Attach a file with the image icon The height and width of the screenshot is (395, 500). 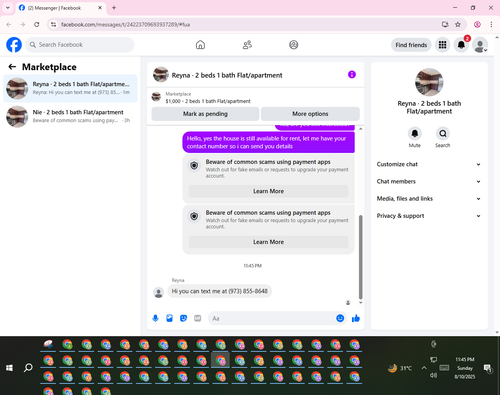pos(169,318)
